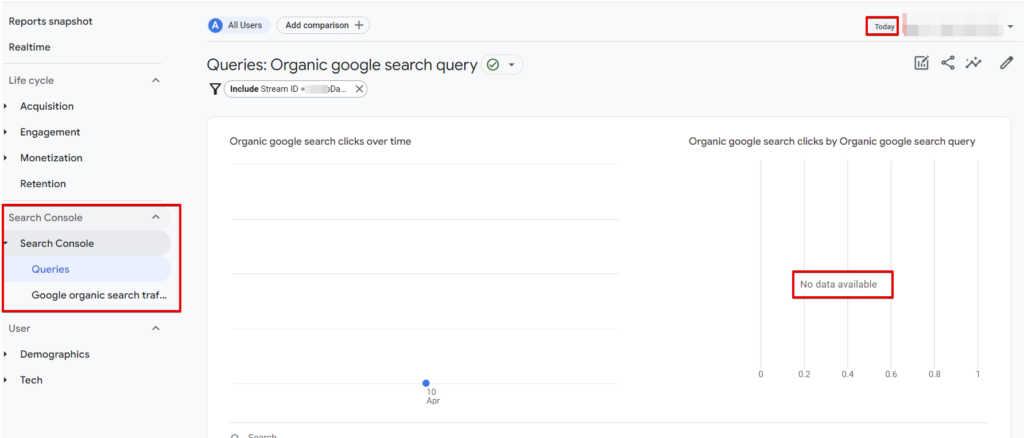Open the Tech reports
The width and height of the screenshot is (1024, 438).
(x=31, y=380)
